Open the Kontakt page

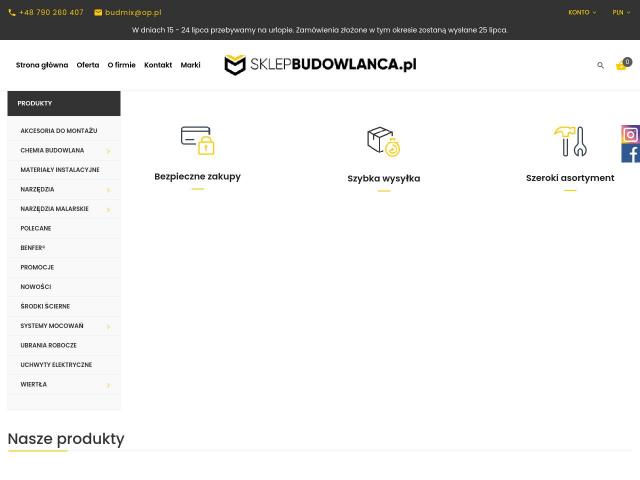(x=158, y=65)
